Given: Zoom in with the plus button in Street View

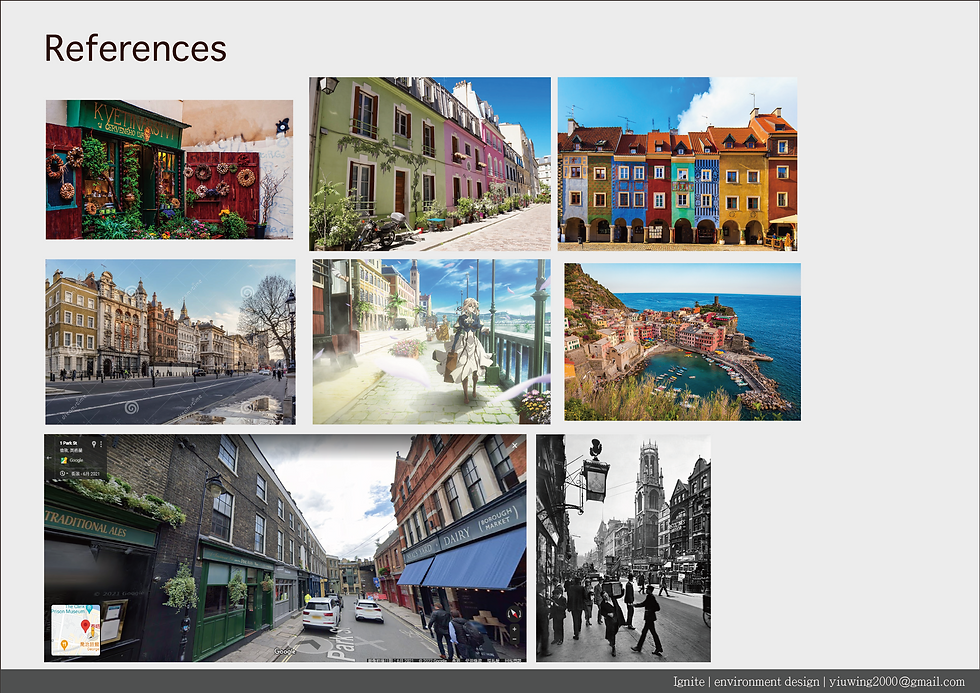Looking at the screenshot, I should [514, 629].
